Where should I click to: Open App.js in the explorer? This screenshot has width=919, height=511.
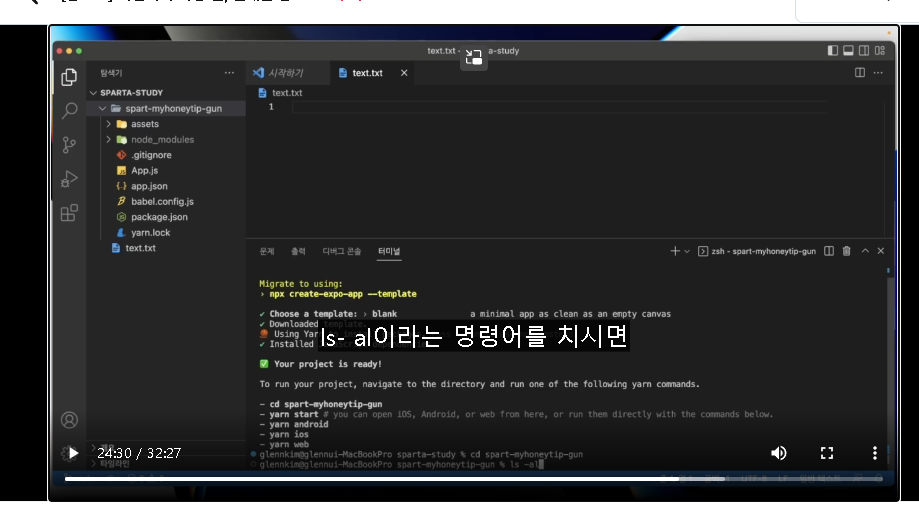pyautogui.click(x=144, y=171)
